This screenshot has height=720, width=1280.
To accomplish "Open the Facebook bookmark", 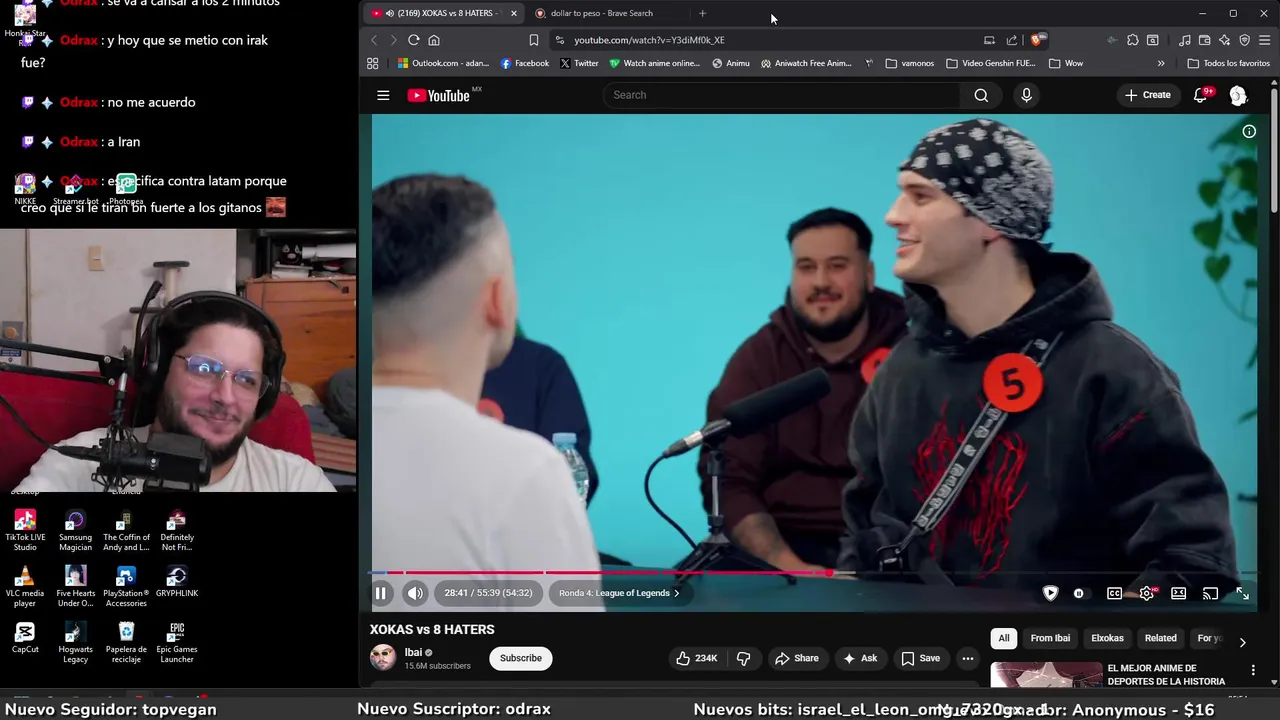I will click(525, 63).
